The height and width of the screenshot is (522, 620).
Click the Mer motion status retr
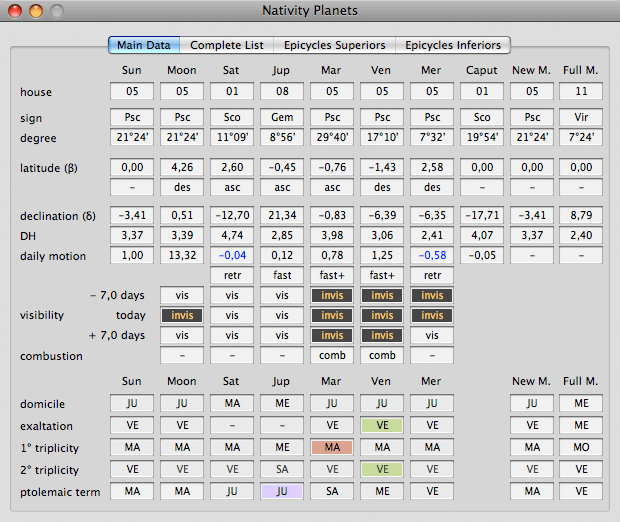point(432,275)
